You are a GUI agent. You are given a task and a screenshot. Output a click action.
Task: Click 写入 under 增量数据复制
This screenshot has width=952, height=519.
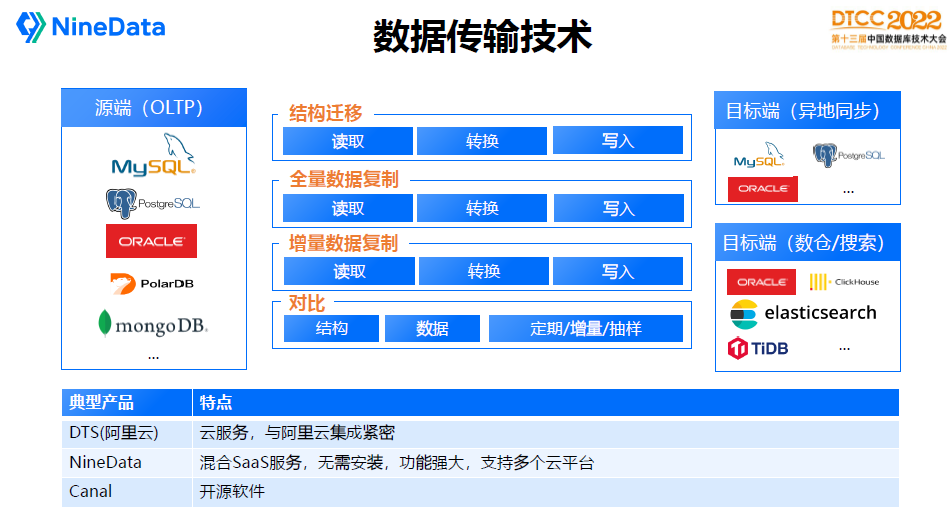(618, 271)
